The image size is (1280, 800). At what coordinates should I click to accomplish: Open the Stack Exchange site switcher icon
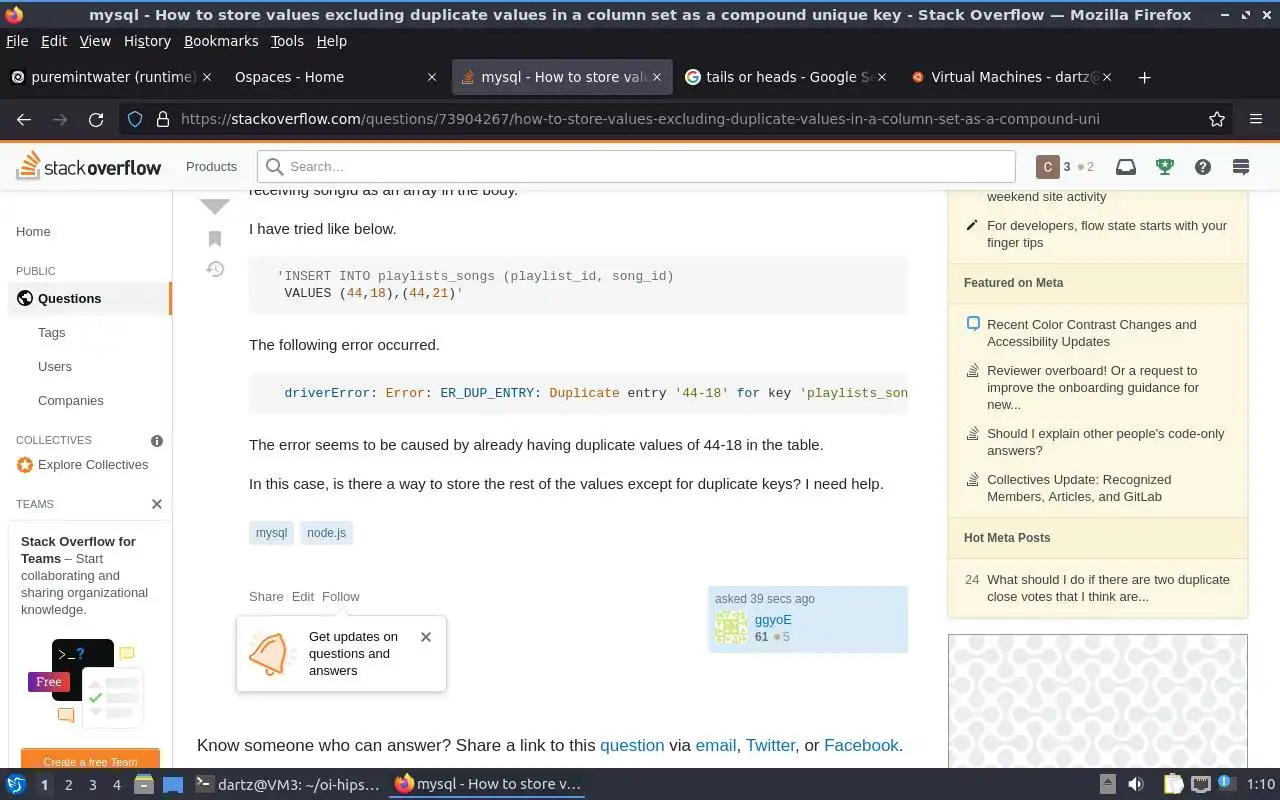coord(1241,167)
